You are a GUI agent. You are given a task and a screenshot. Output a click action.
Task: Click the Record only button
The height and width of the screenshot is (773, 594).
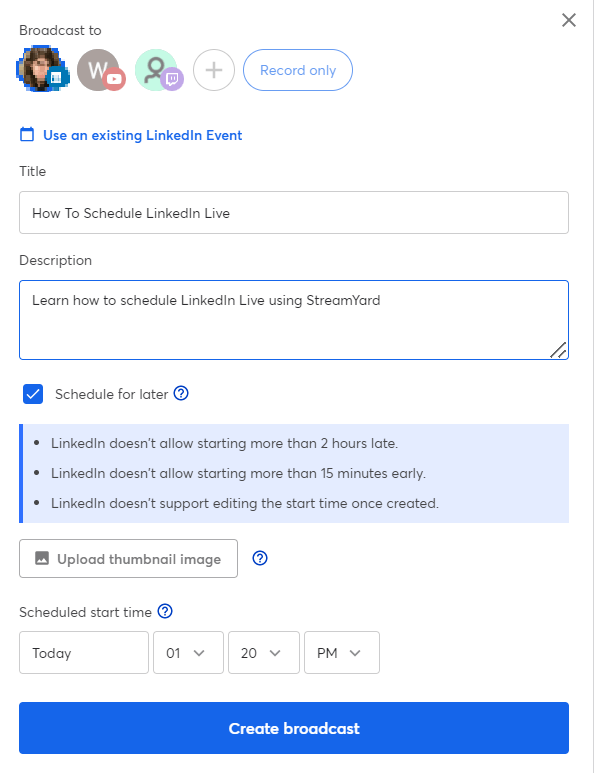pyautogui.click(x=298, y=70)
